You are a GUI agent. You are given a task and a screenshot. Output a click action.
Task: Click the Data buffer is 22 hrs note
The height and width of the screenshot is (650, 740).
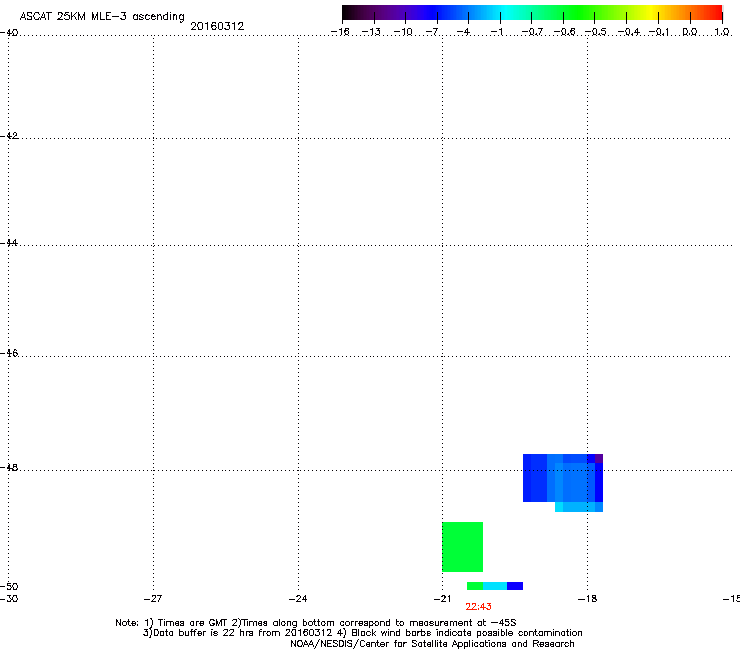[362, 633]
